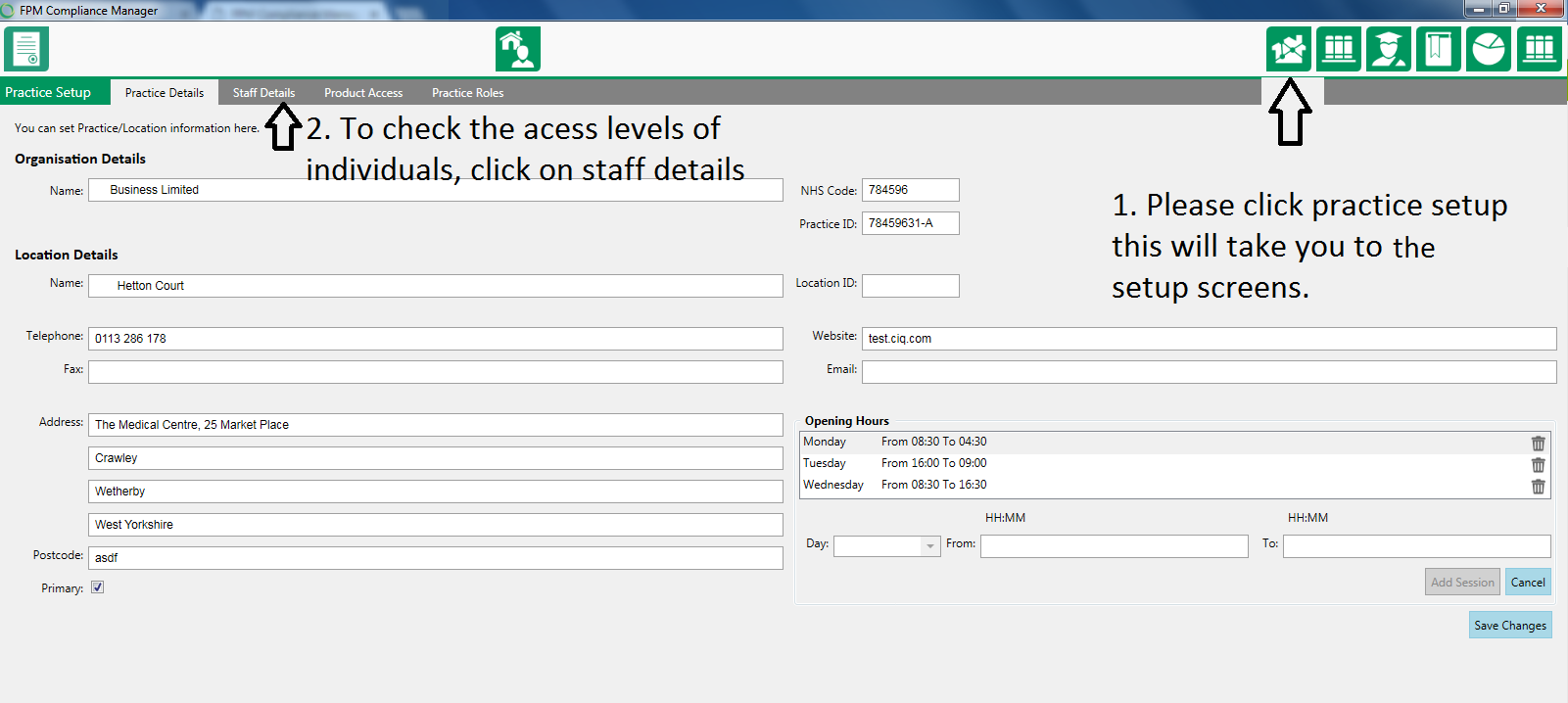Open the pie chart reports icon
The width and height of the screenshot is (1568, 703).
[x=1488, y=49]
